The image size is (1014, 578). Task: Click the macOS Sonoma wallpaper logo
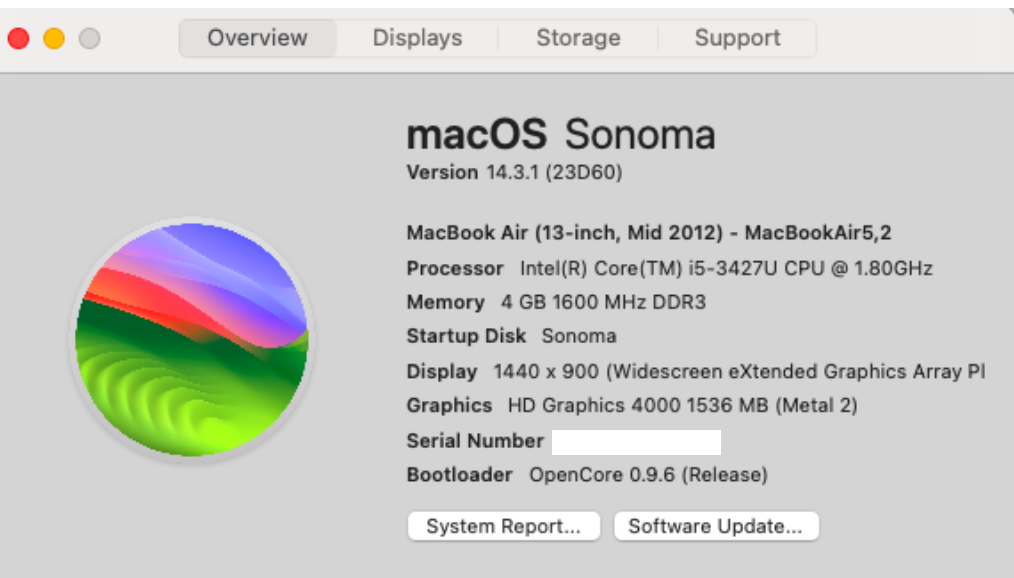coord(192,339)
